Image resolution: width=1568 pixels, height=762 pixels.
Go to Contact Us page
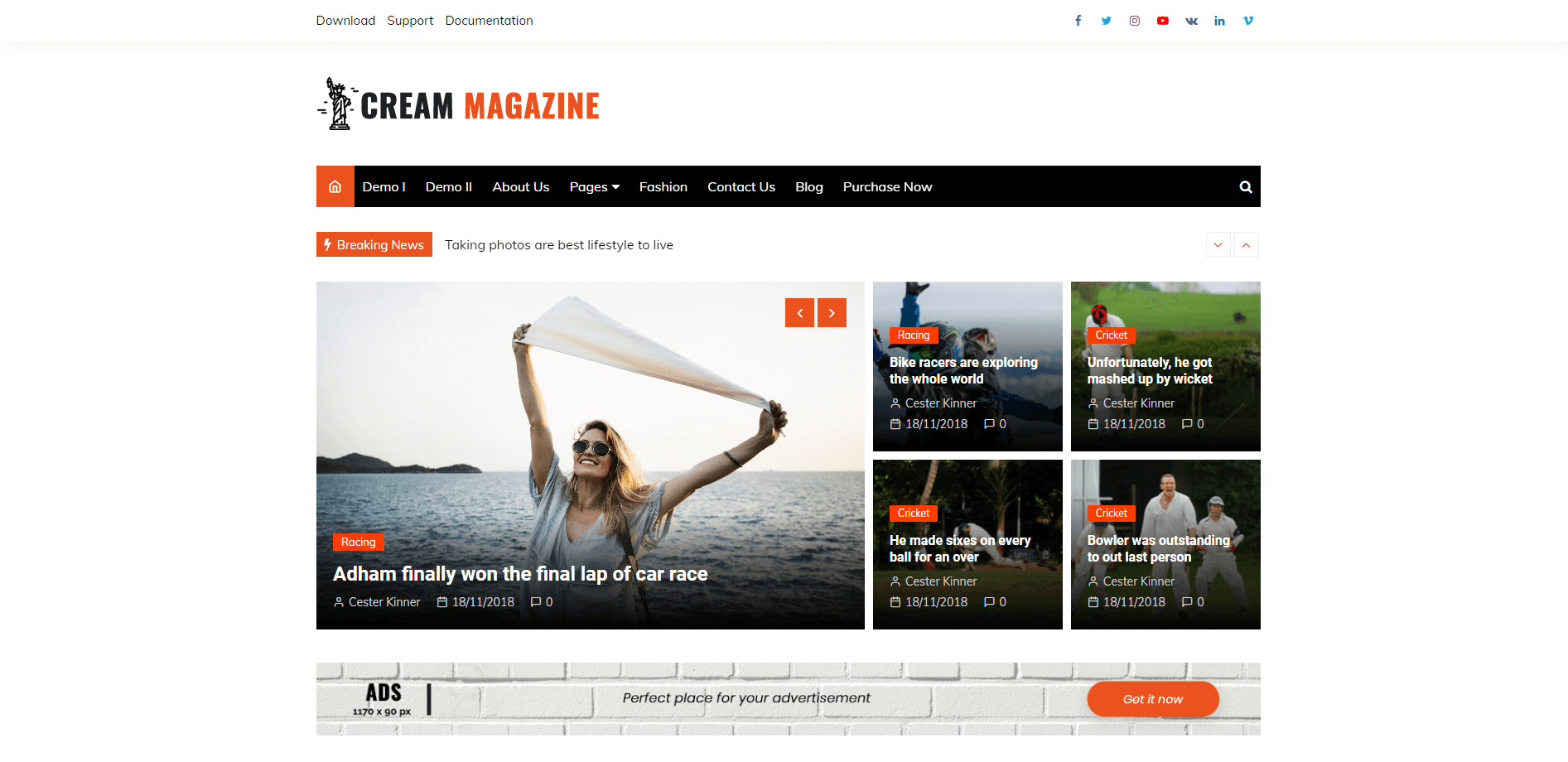[741, 187]
